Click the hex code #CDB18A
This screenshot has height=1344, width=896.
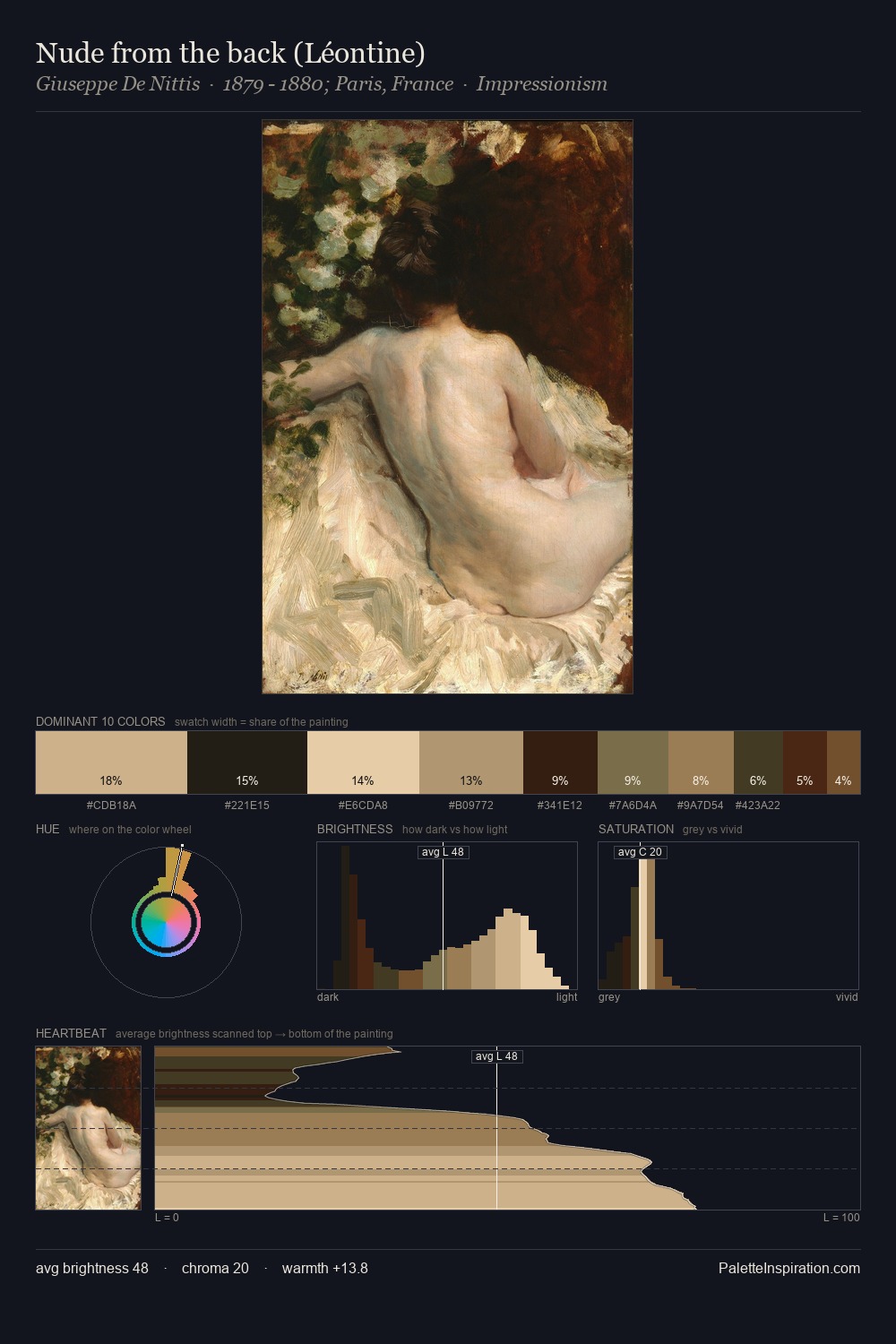pos(111,806)
